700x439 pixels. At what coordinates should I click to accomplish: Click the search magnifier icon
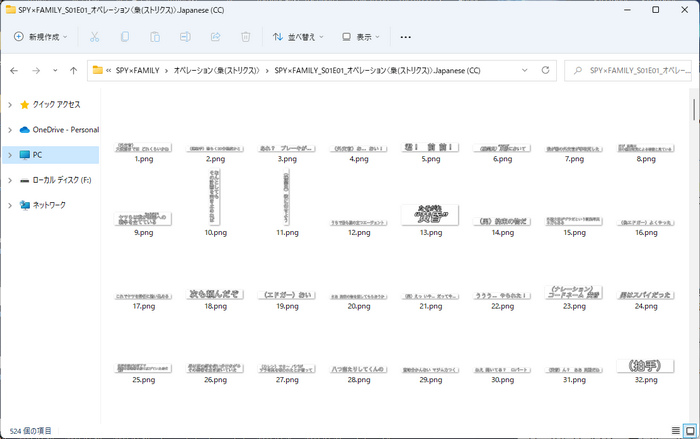click(x=578, y=71)
